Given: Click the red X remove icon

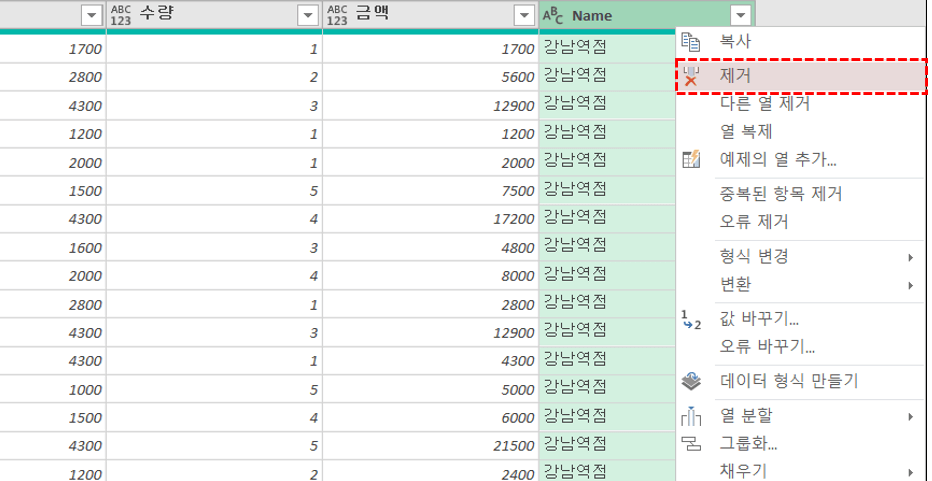Looking at the screenshot, I should point(690,75).
